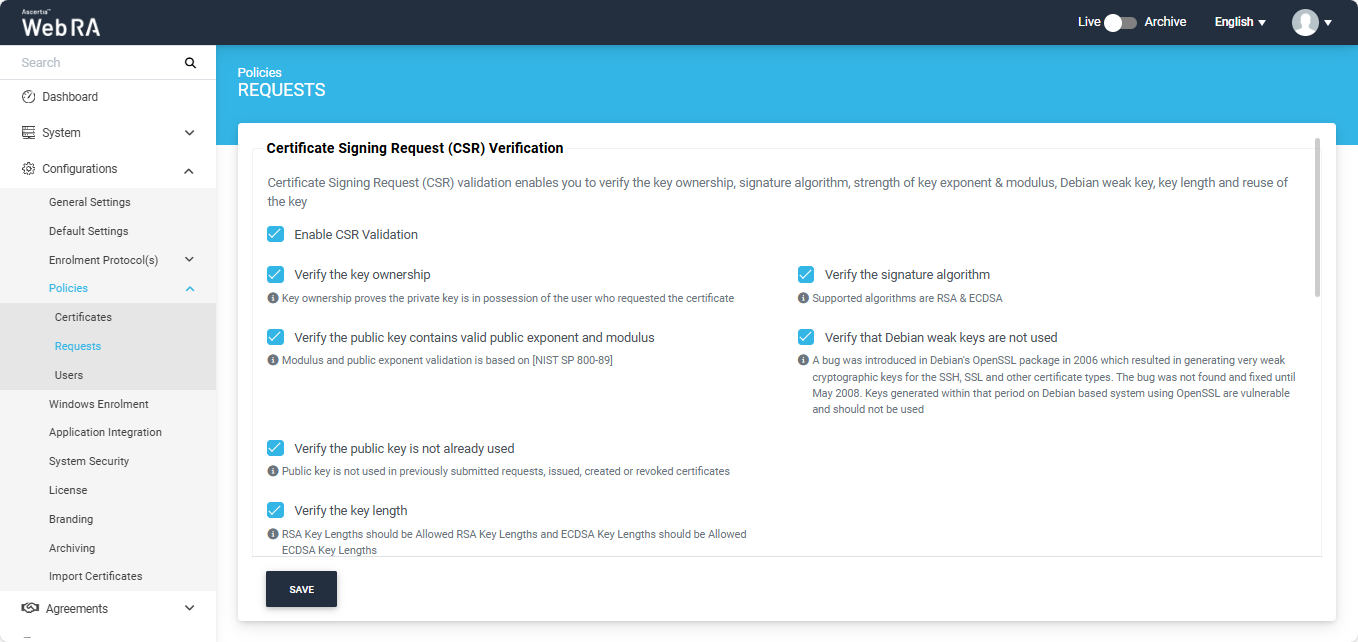Click the System server icon

point(29,133)
